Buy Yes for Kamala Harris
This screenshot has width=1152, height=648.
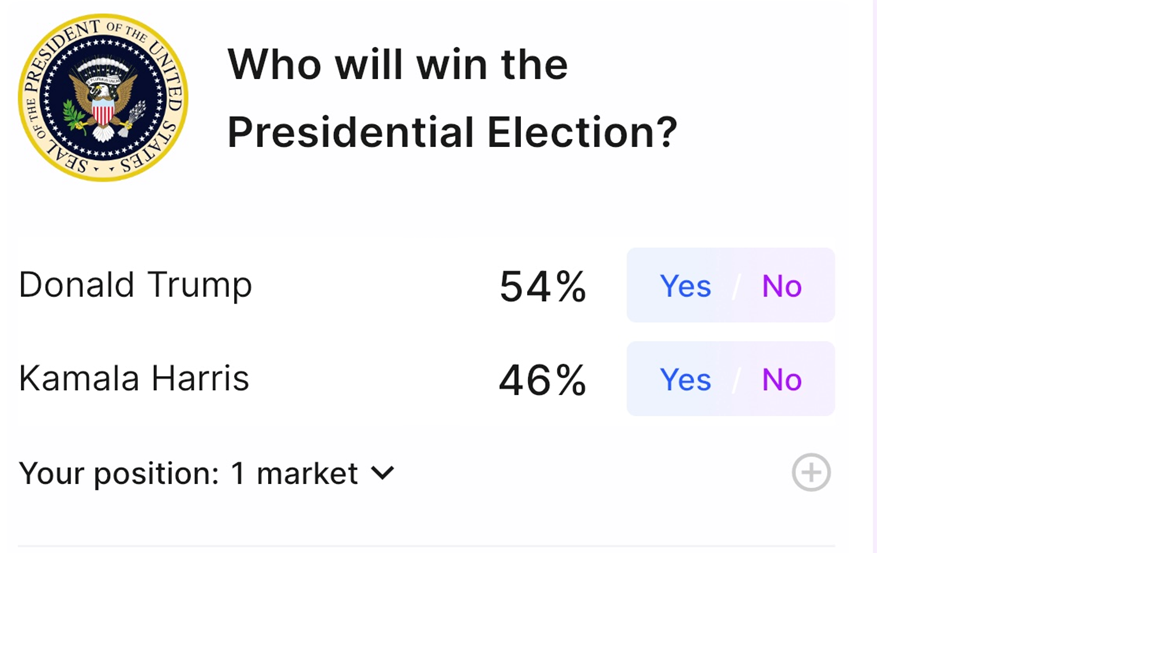685,380
